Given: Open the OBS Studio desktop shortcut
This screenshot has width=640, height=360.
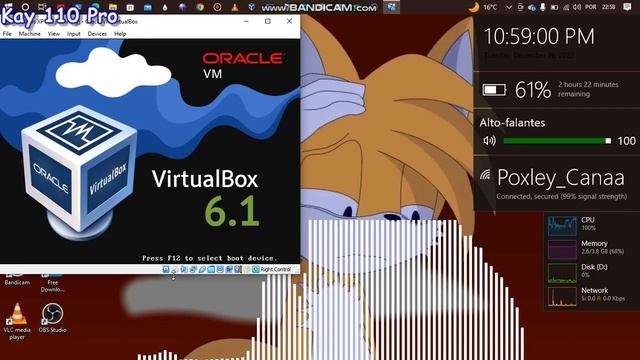Looking at the screenshot, I should tap(52, 318).
